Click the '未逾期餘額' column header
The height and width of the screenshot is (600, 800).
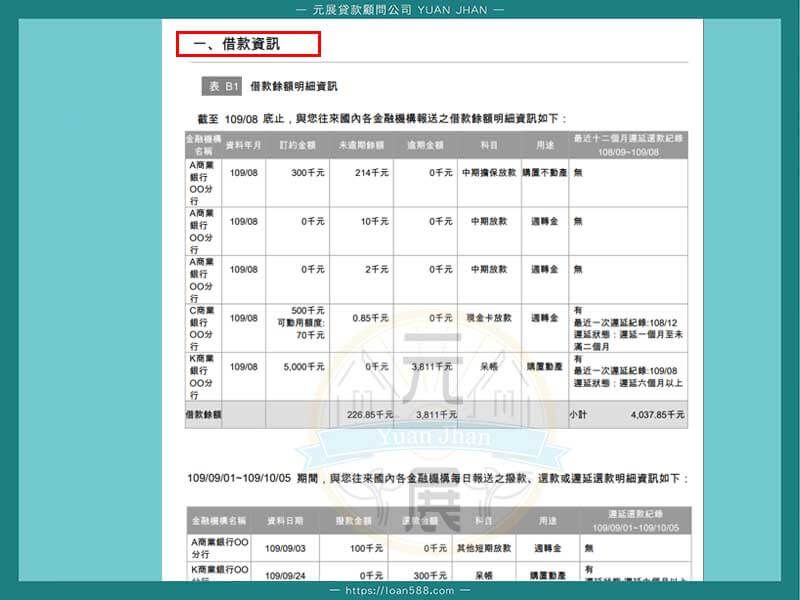(x=361, y=145)
